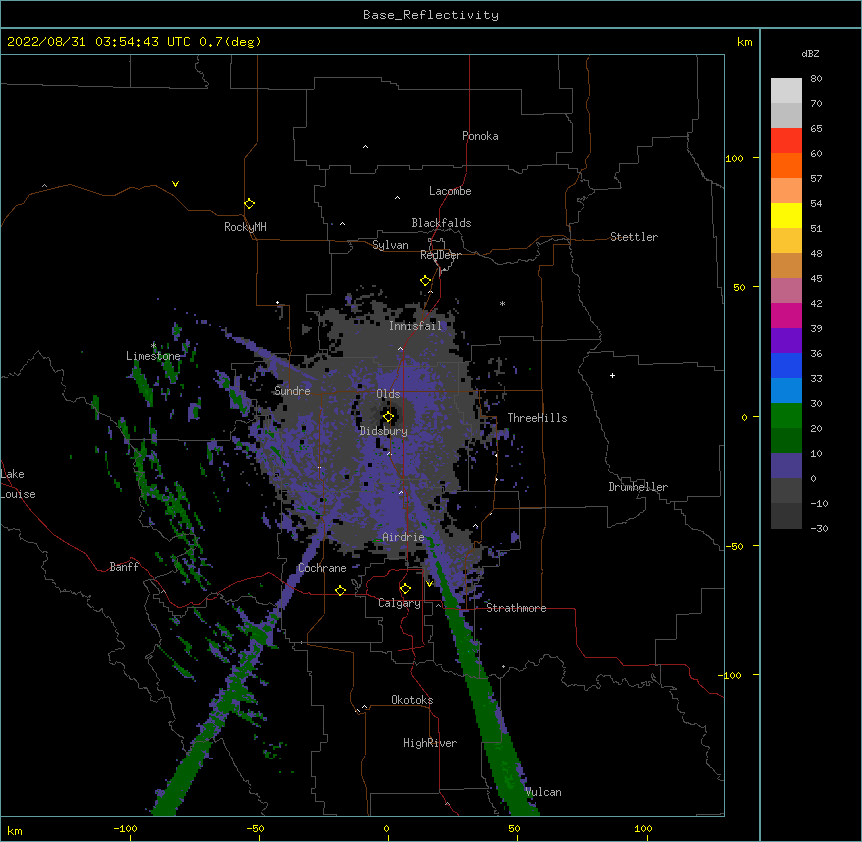Click the Okotoks town label
Image resolution: width=862 pixels, height=842 pixels.
coord(412,700)
